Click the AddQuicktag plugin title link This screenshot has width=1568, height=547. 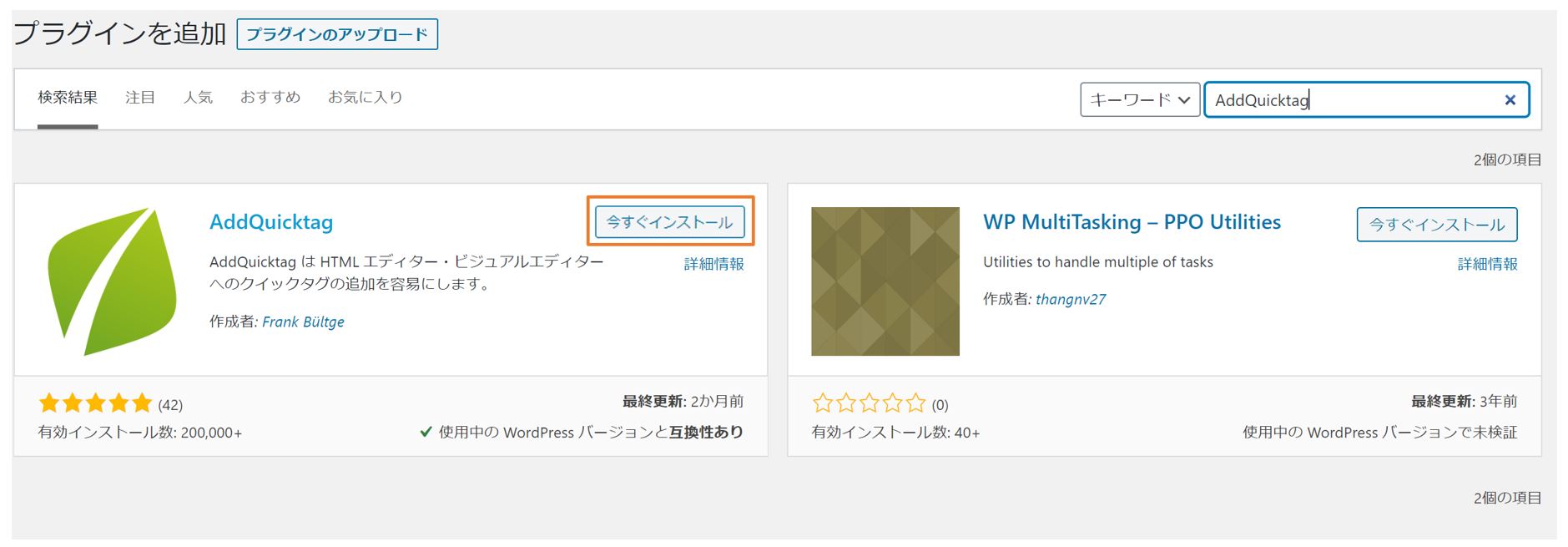[271, 222]
